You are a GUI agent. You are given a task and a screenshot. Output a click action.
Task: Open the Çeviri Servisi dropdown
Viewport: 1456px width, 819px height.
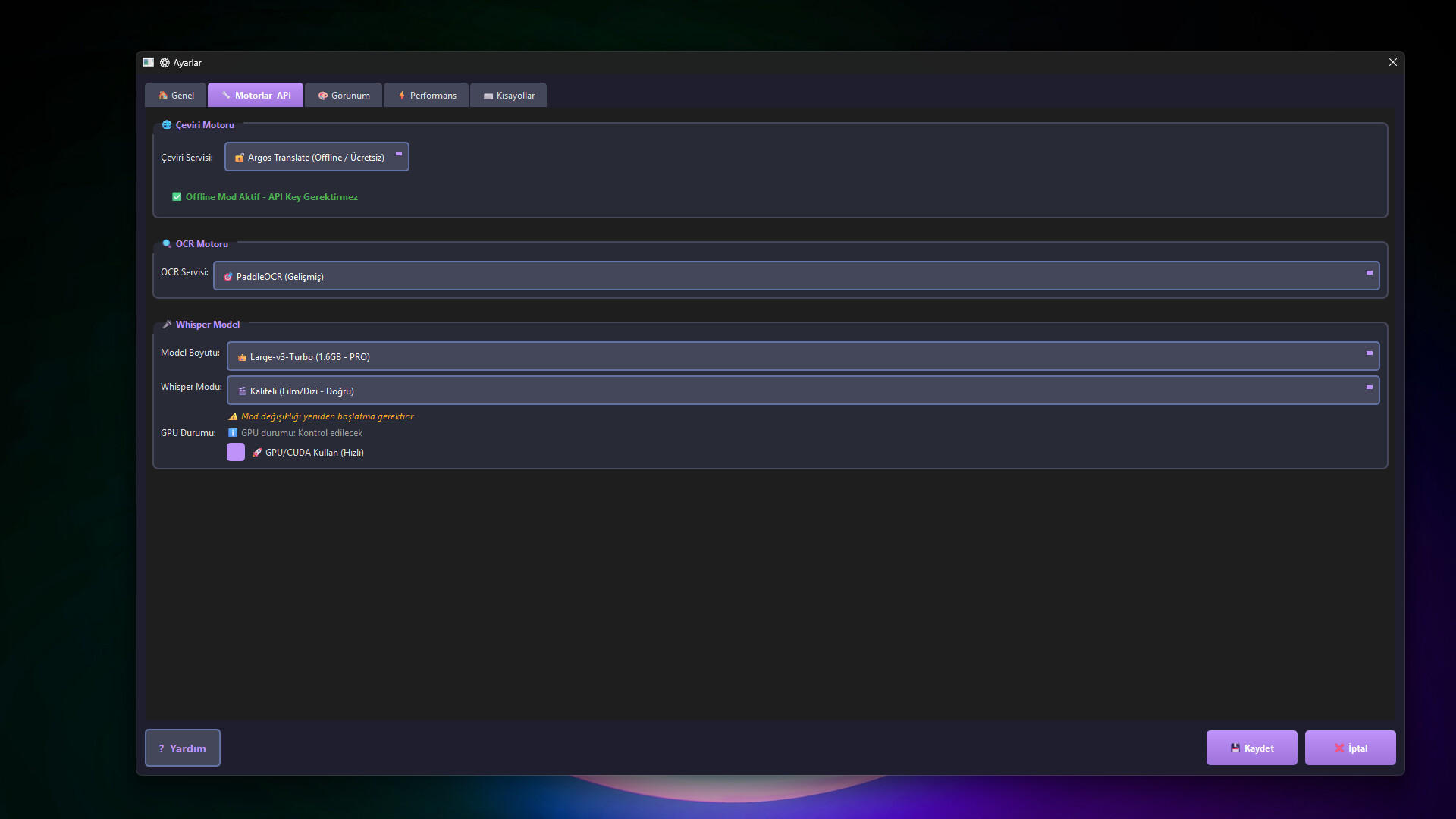(317, 157)
